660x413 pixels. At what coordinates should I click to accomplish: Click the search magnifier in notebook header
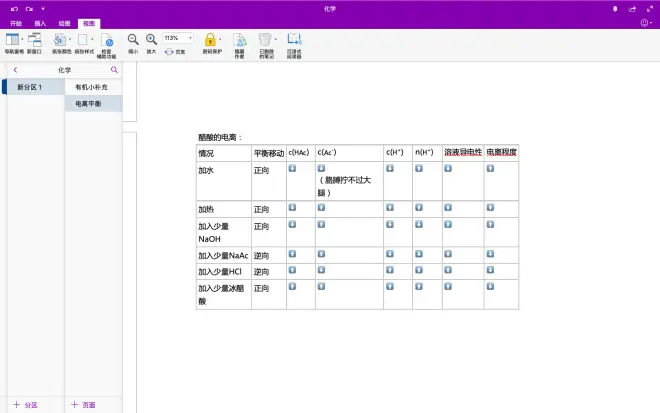point(114,70)
